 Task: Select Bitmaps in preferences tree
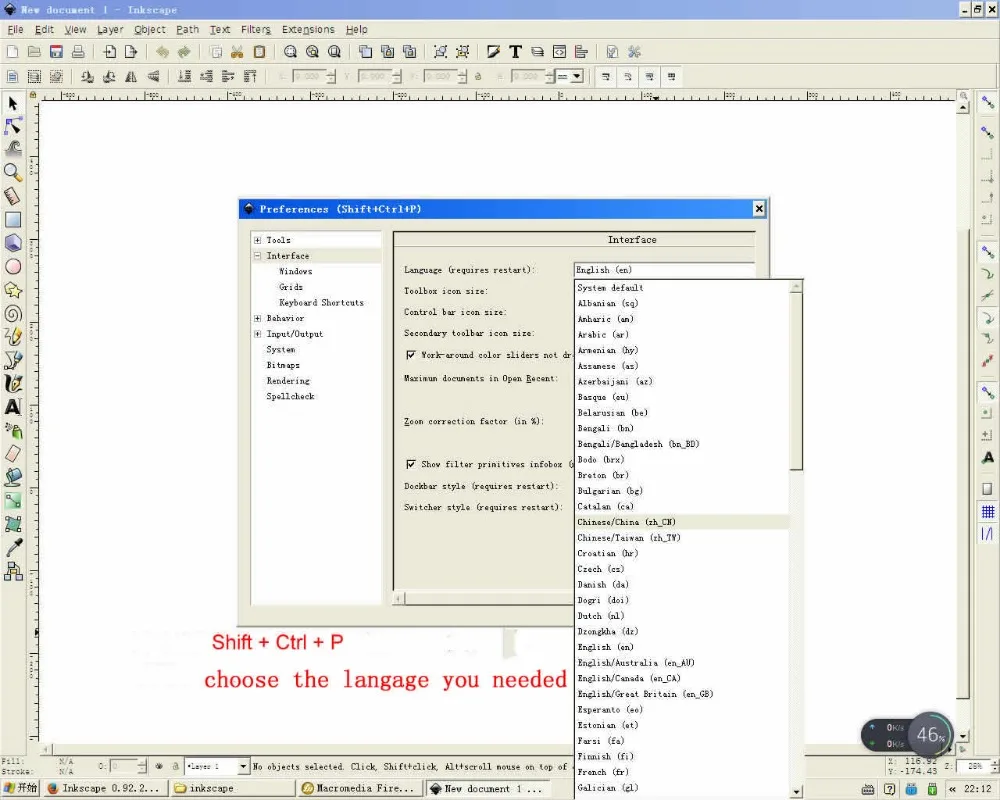coord(283,365)
